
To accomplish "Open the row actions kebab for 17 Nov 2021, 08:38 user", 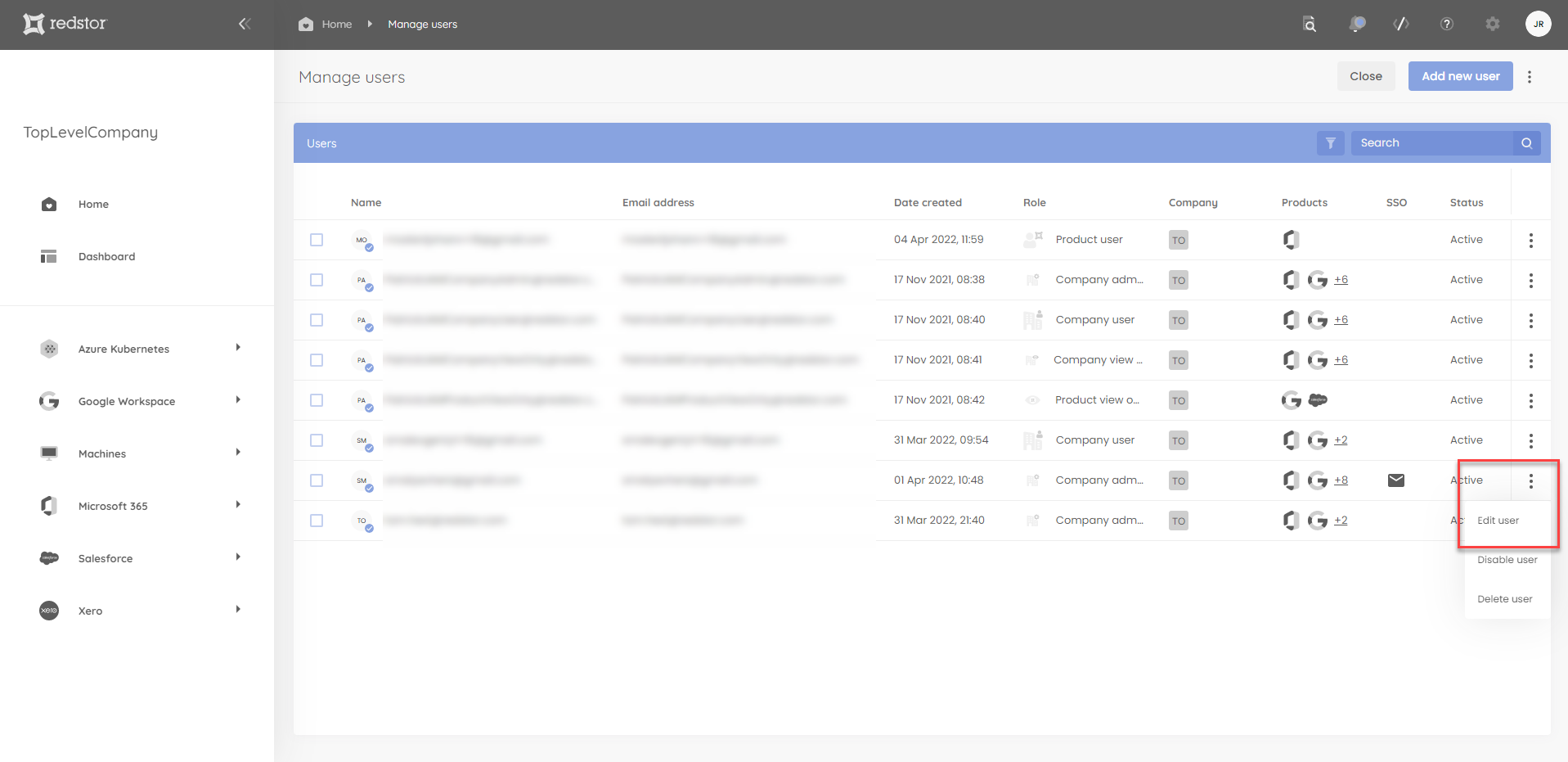I will click(x=1531, y=281).
